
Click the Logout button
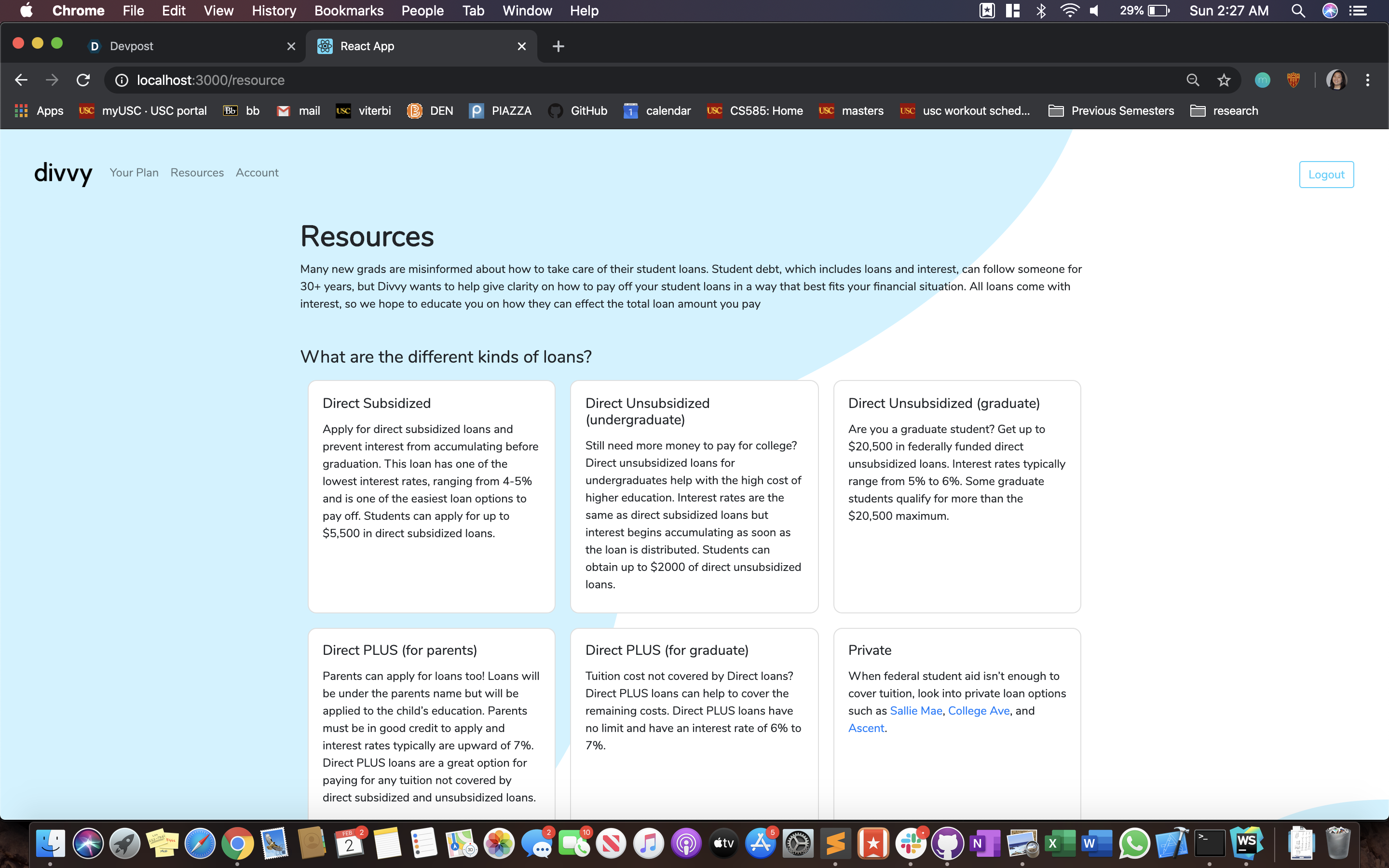1326,175
